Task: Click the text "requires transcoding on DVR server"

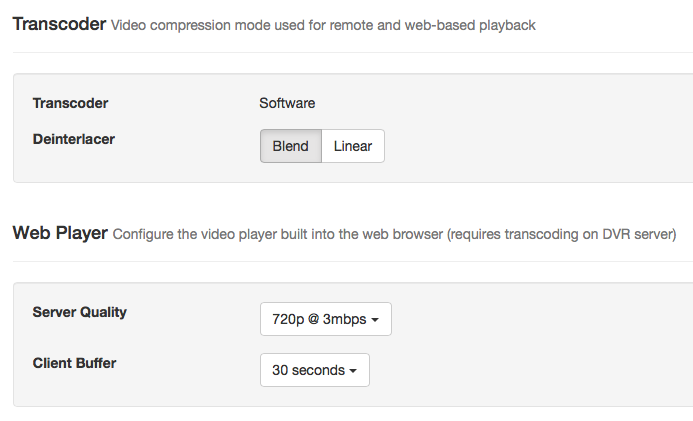Action: (562, 236)
